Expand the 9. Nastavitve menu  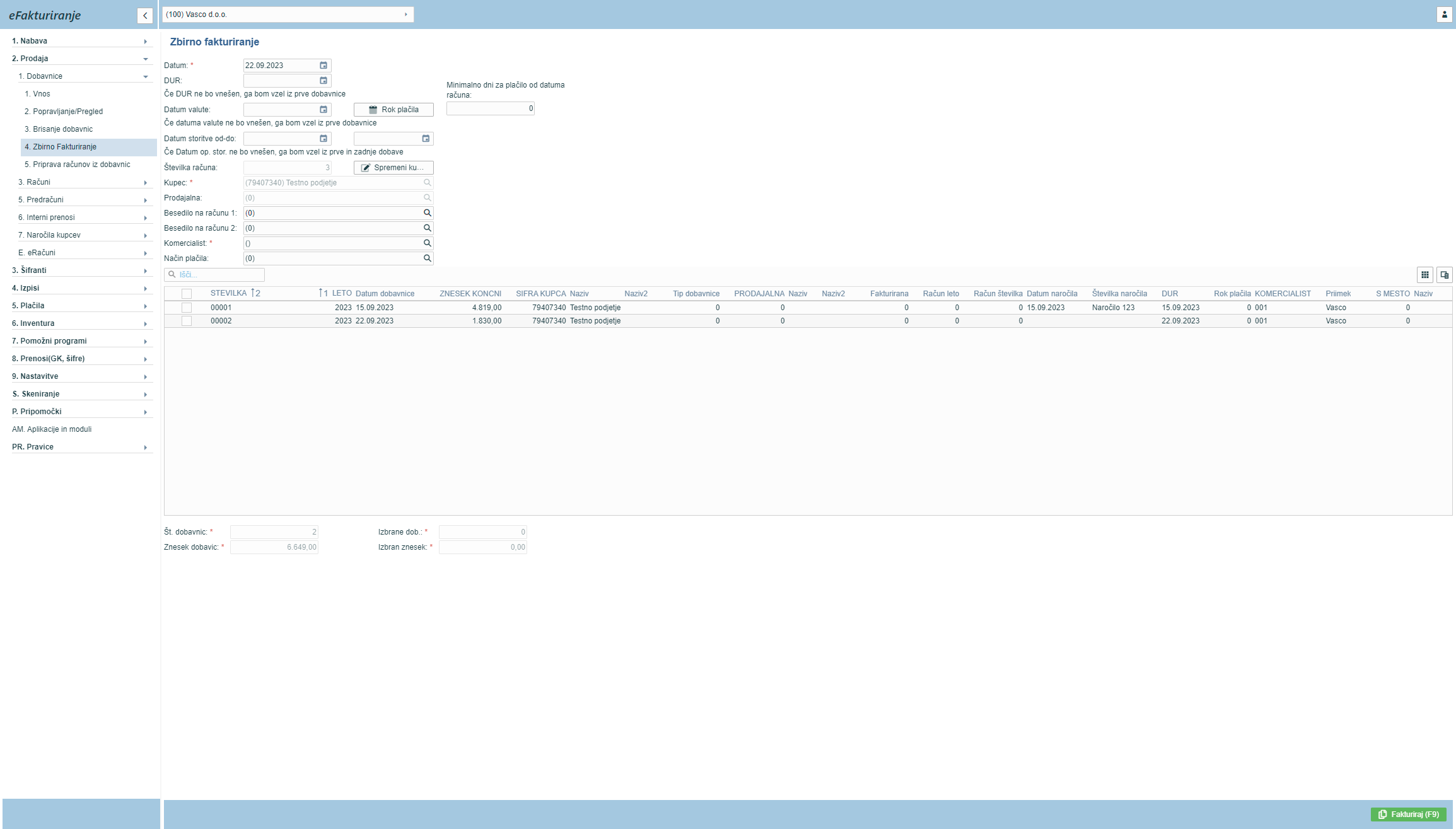(82, 376)
